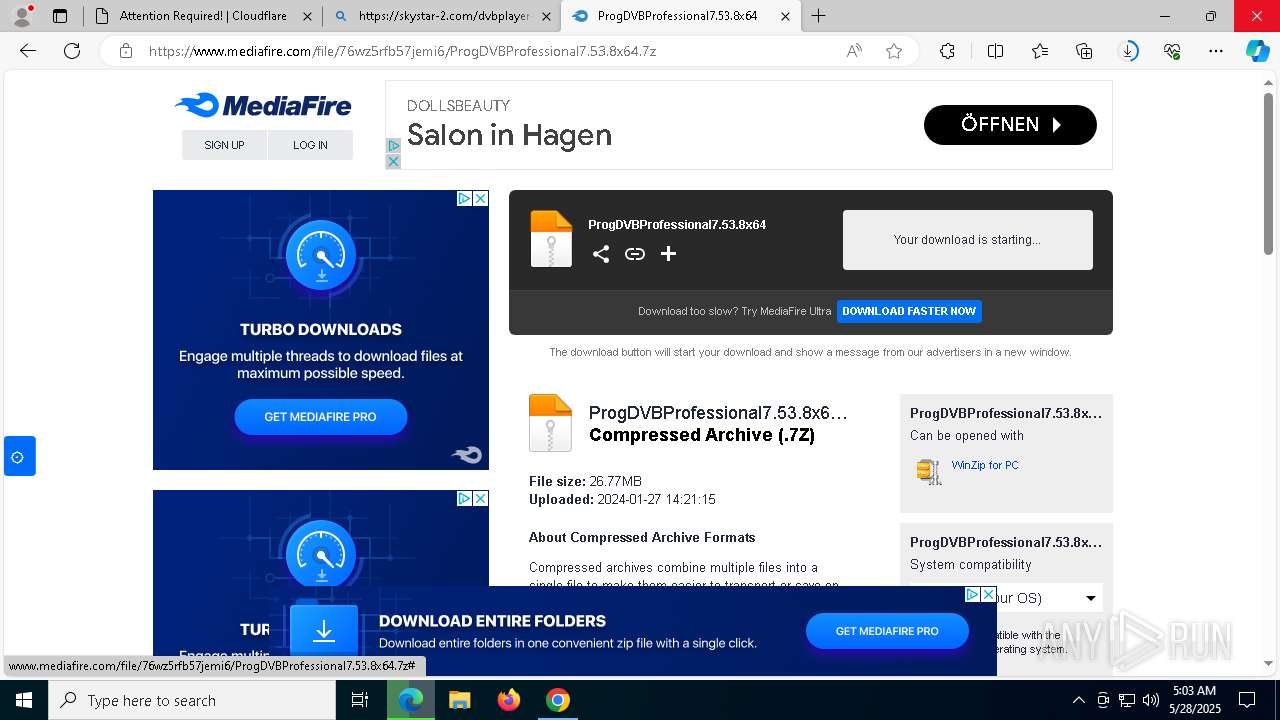Open Task View on taskbar
This screenshot has width=1280, height=720.
tap(360, 700)
